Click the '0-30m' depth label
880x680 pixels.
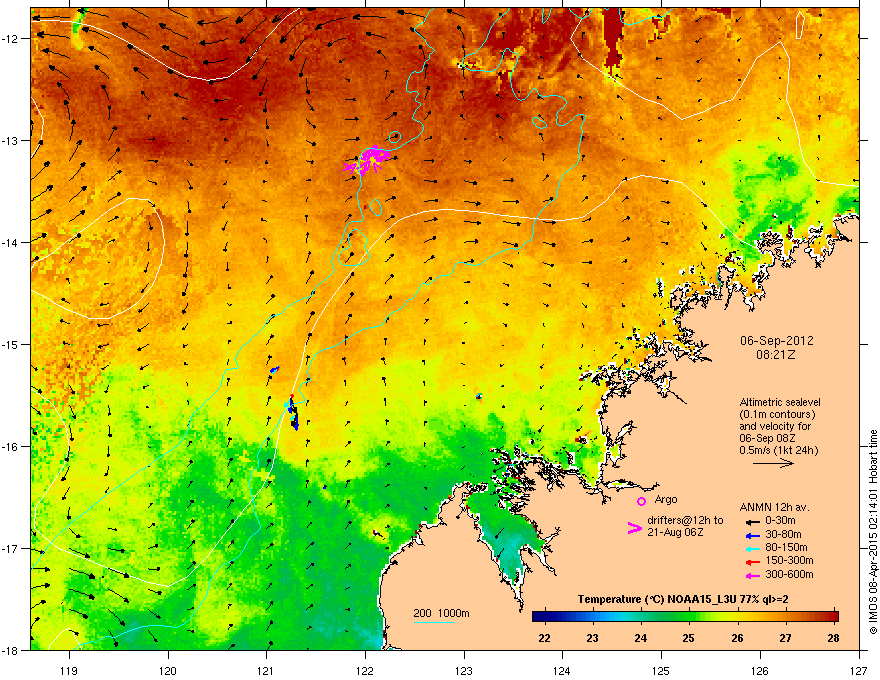[780, 521]
